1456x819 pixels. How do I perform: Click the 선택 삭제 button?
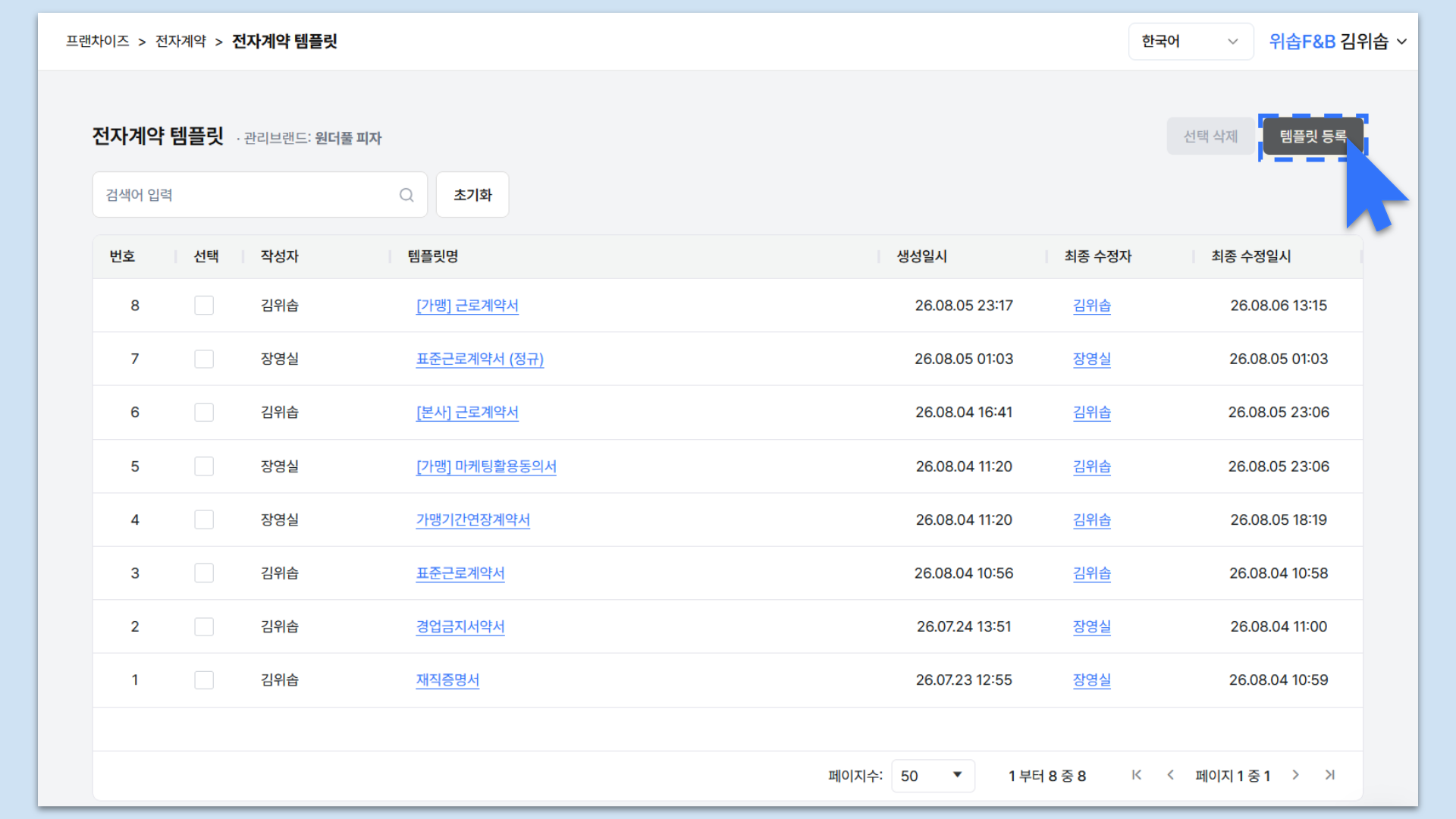[1210, 136]
